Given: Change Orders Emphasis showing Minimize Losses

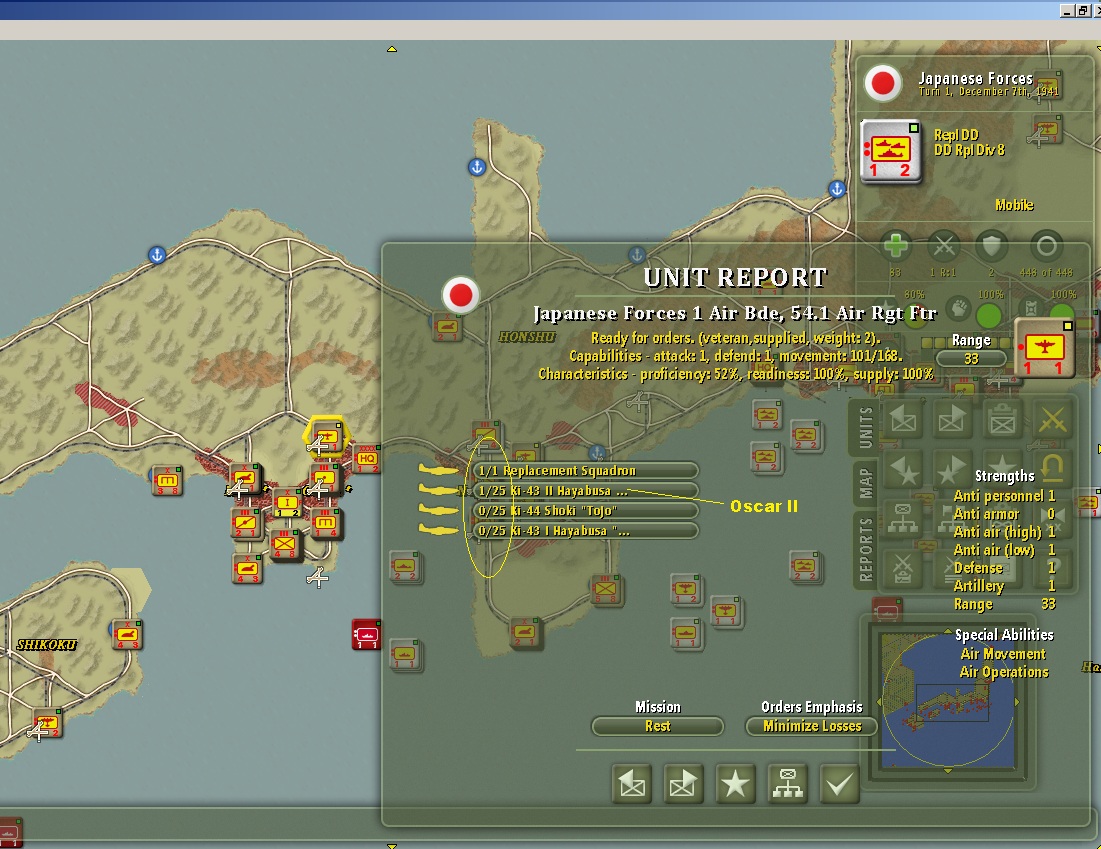Looking at the screenshot, I should pos(812,726).
